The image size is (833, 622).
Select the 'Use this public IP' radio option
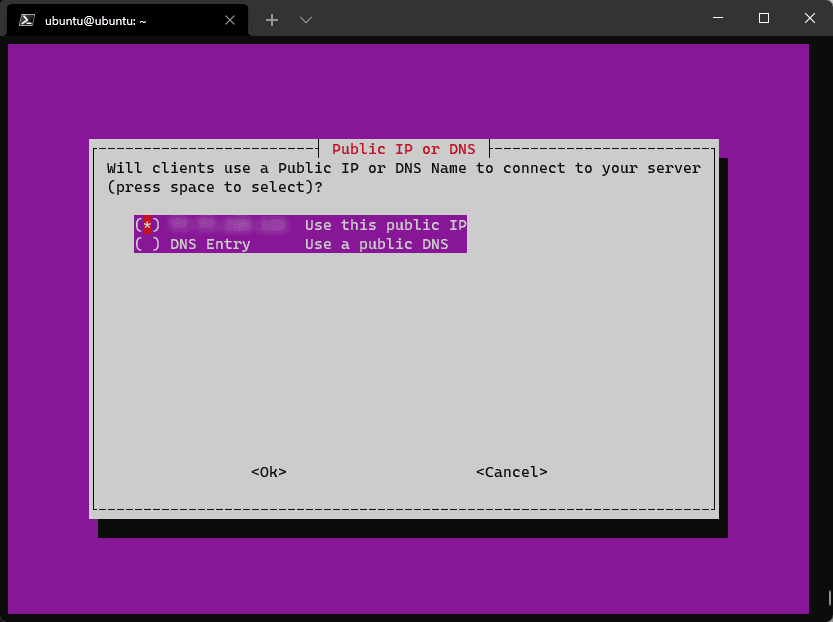point(300,225)
